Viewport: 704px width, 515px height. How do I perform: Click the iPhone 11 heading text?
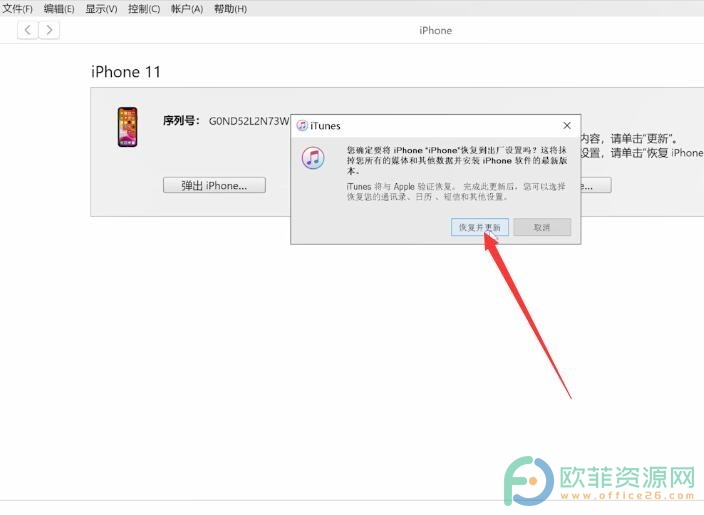[x=126, y=72]
